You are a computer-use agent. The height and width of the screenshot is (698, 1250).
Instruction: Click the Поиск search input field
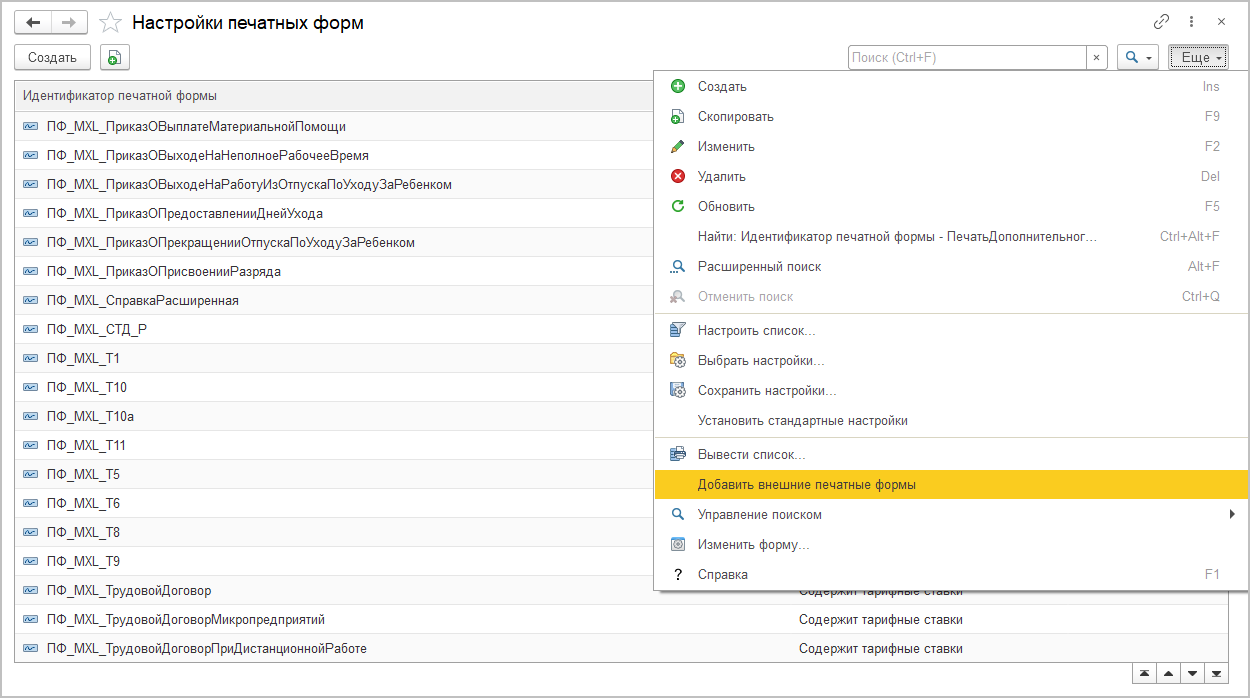(x=966, y=58)
